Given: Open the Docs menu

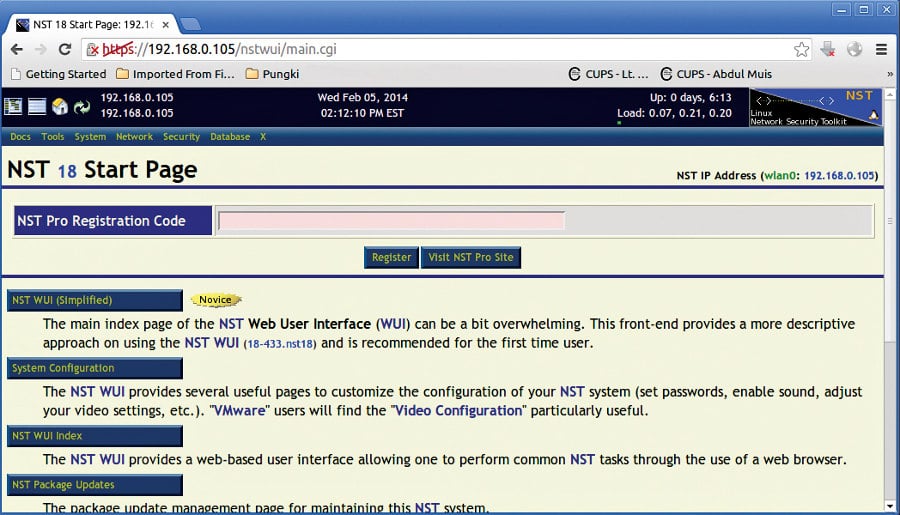Looking at the screenshot, I should (20, 137).
